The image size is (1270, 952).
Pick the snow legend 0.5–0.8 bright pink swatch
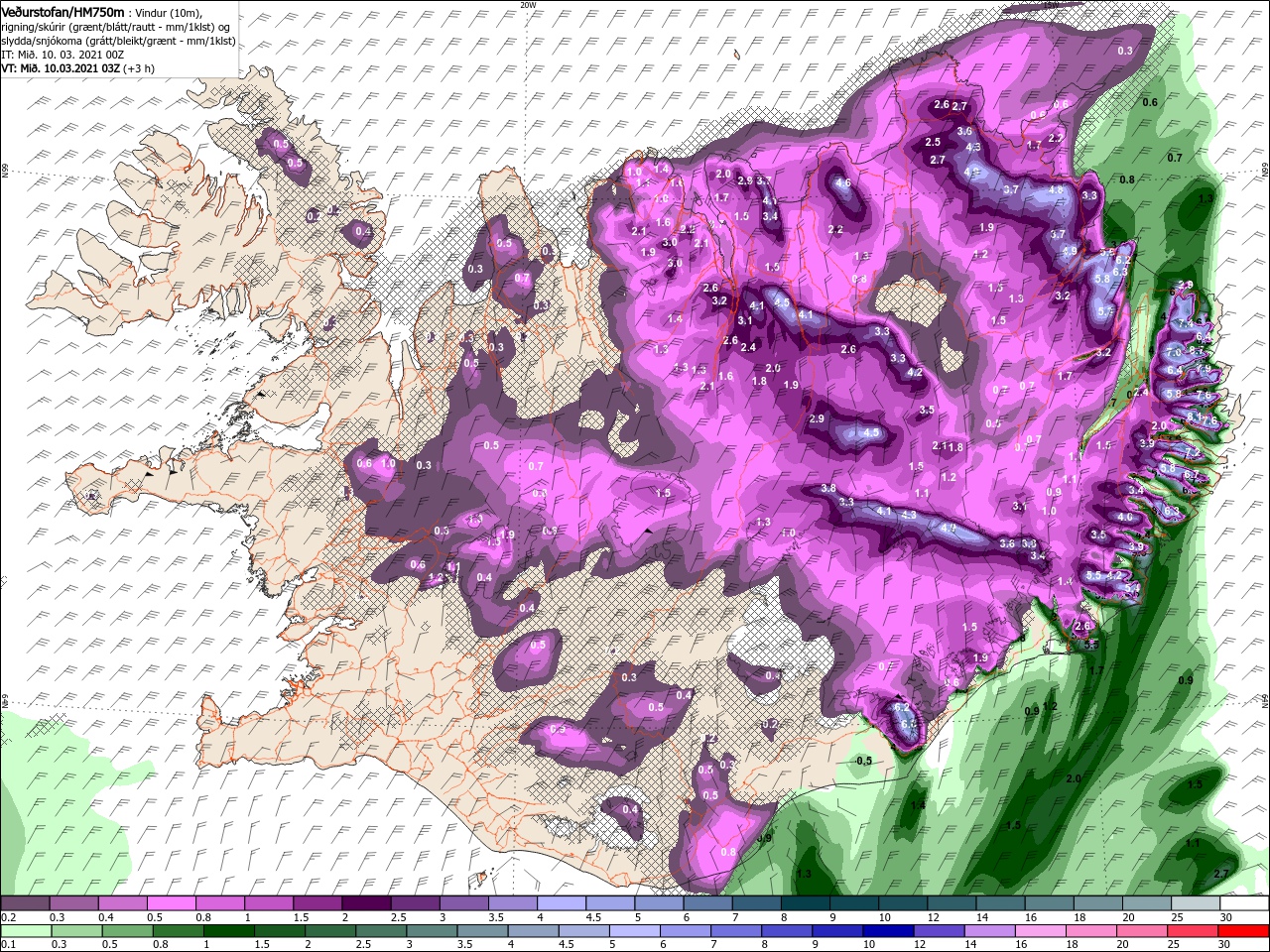click(171, 903)
